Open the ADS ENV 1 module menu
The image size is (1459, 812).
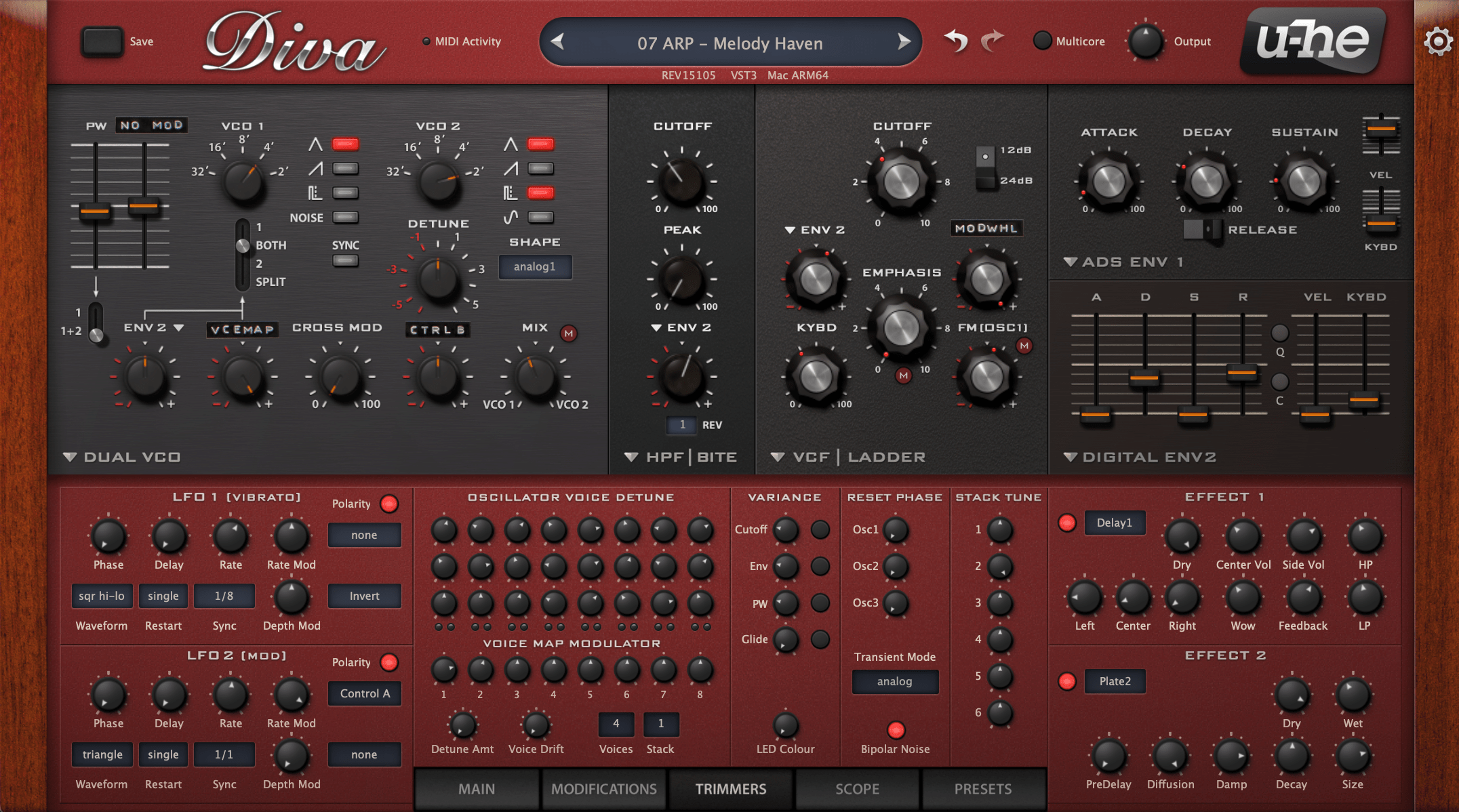1123,262
